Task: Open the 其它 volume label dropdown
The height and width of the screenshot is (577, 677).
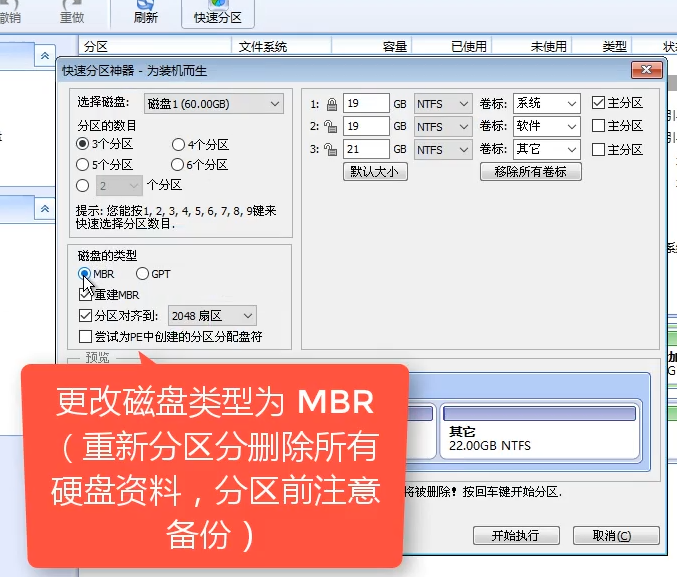Action: [x=547, y=149]
